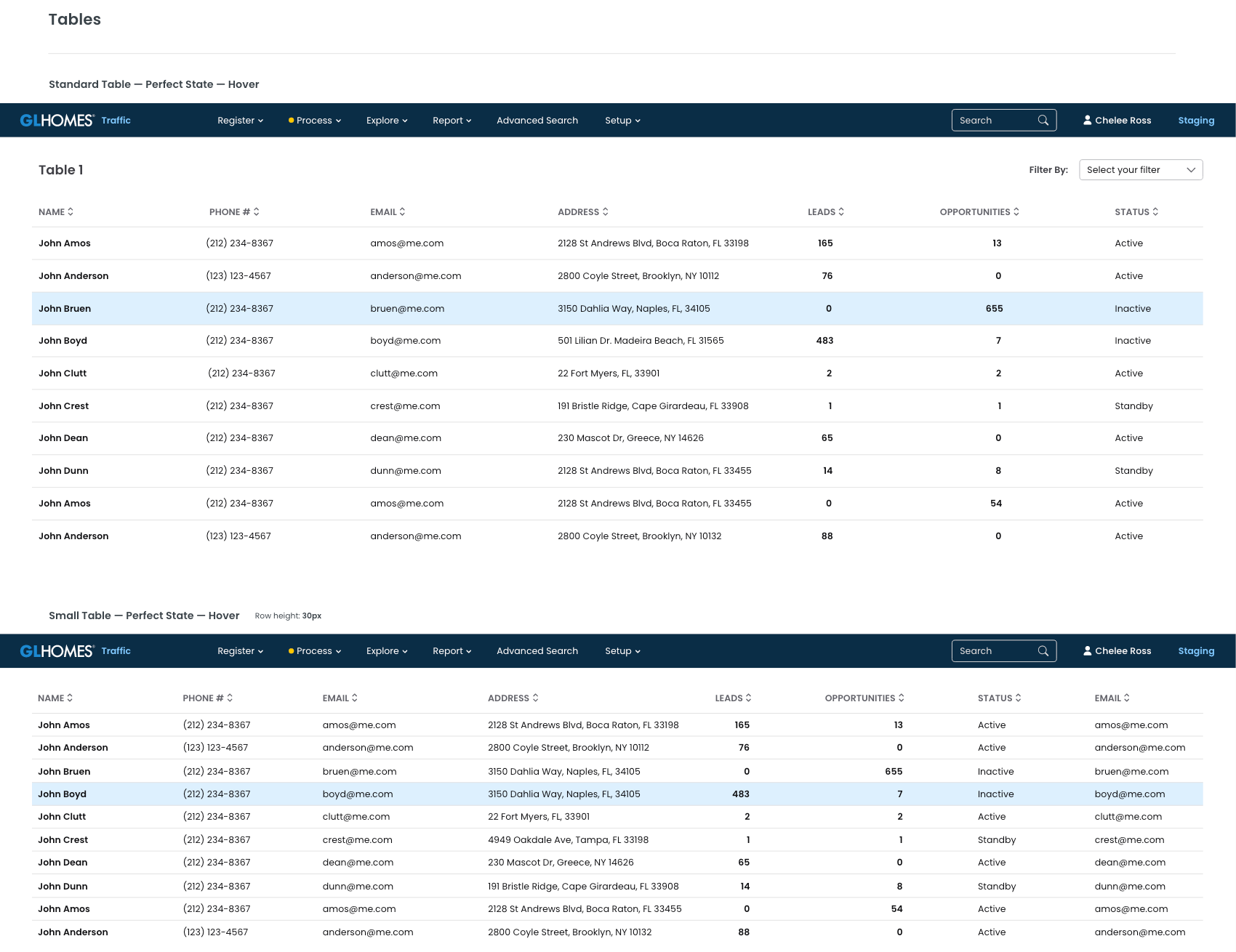Click '501 Lilian Dr. Madeira Beach, FL 31565' address

[x=641, y=341]
